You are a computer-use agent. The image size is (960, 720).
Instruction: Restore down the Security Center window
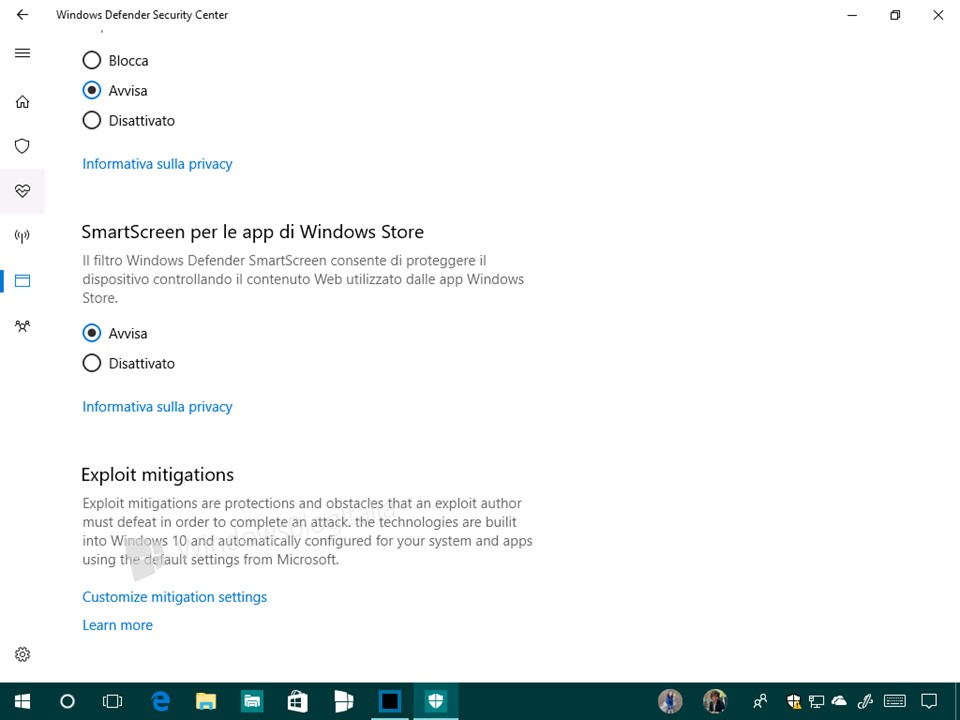[895, 15]
